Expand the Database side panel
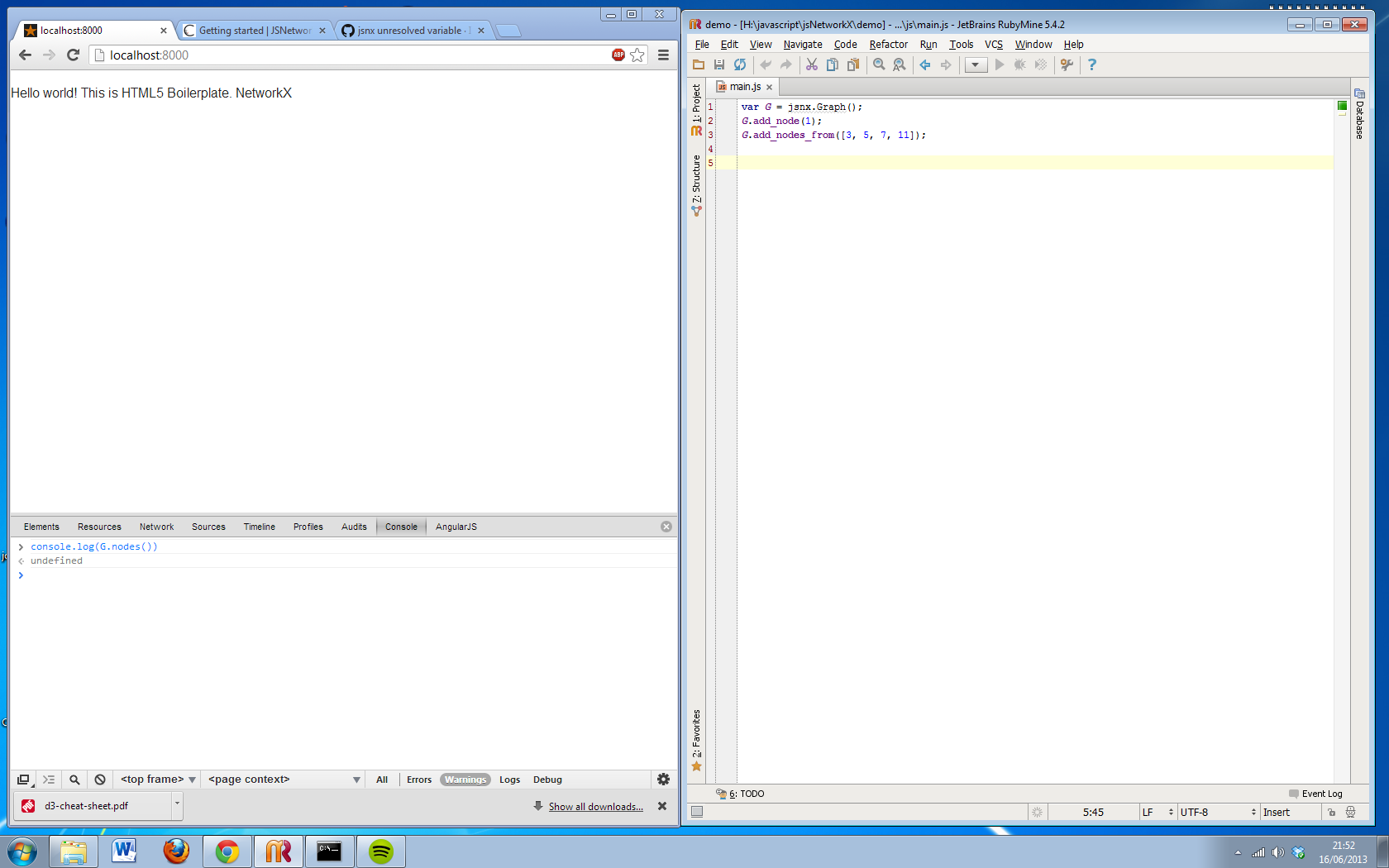Viewport: 1389px width, 868px height. (1359, 114)
